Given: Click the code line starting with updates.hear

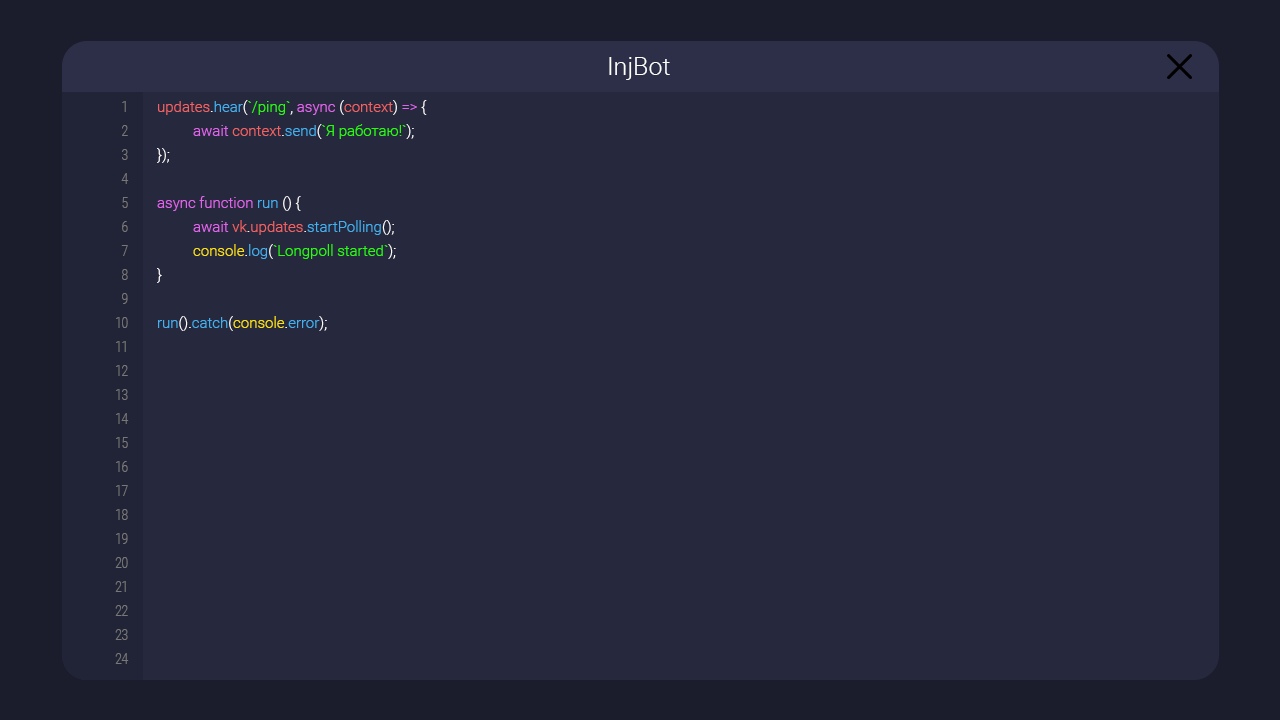Looking at the screenshot, I should 292,107.
